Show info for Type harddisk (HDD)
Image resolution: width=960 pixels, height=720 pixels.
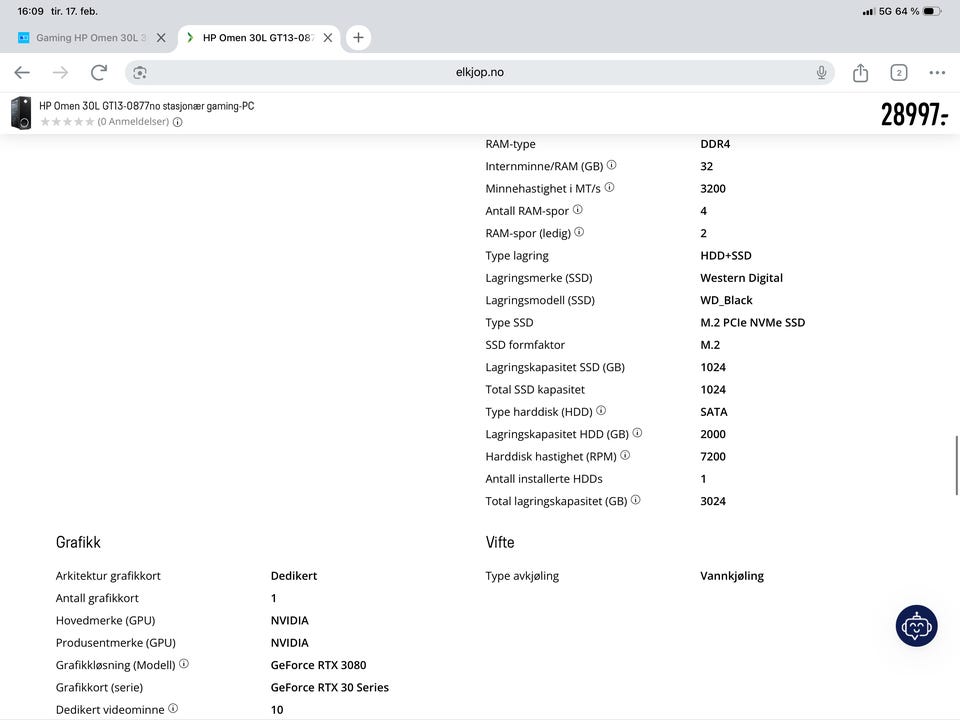point(601,411)
